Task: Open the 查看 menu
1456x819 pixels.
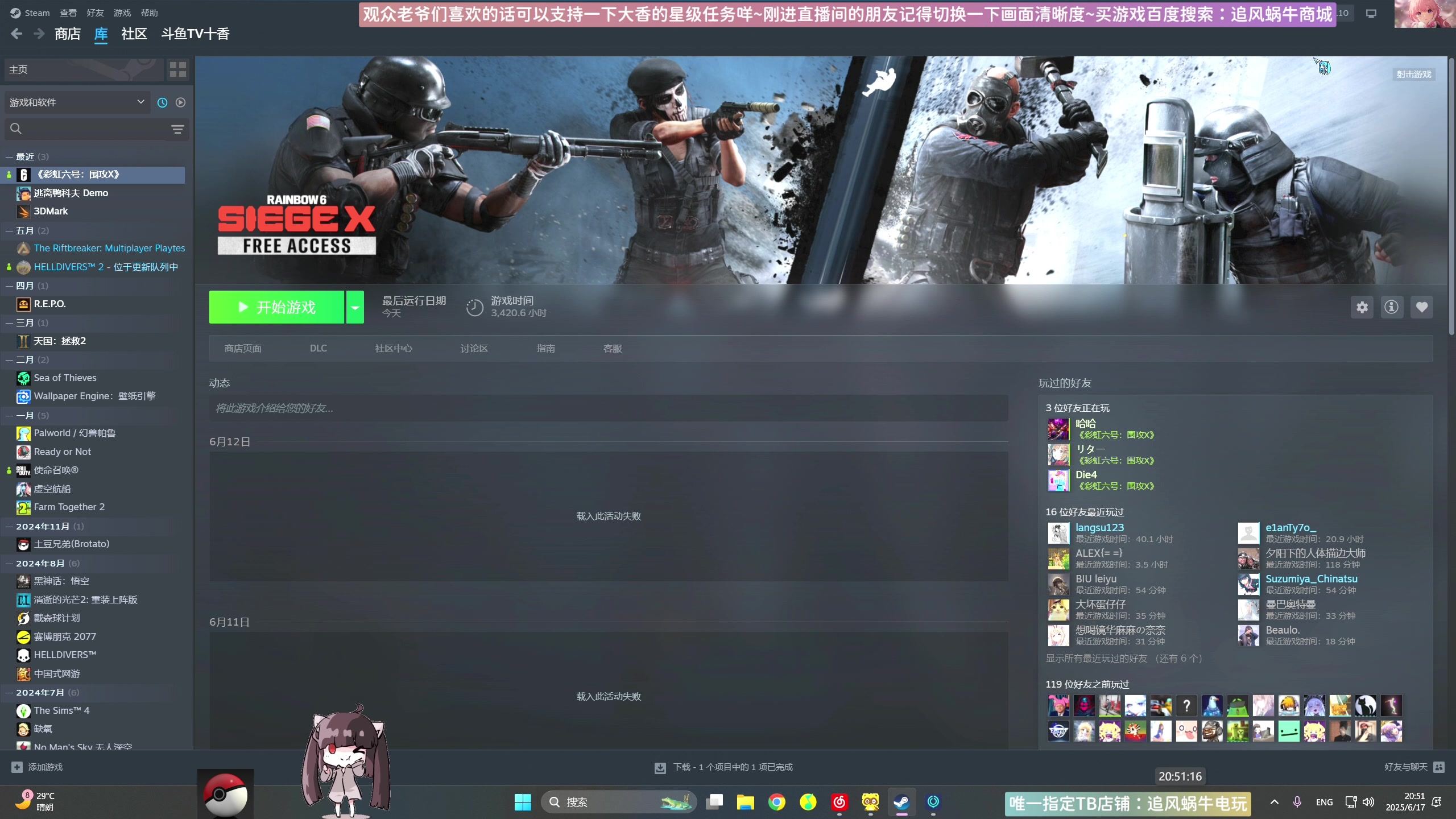Action: pyautogui.click(x=68, y=13)
